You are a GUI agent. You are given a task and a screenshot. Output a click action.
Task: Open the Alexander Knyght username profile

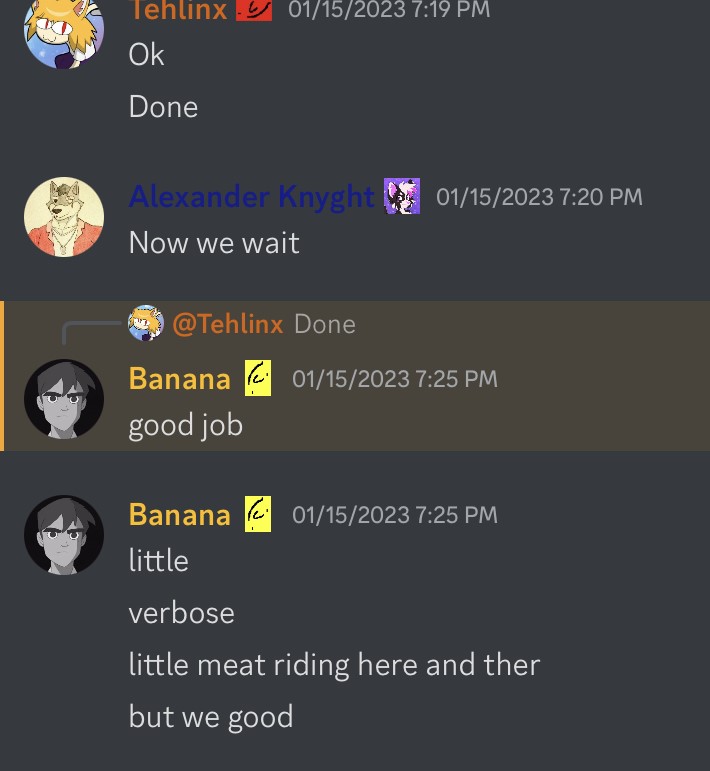251,197
